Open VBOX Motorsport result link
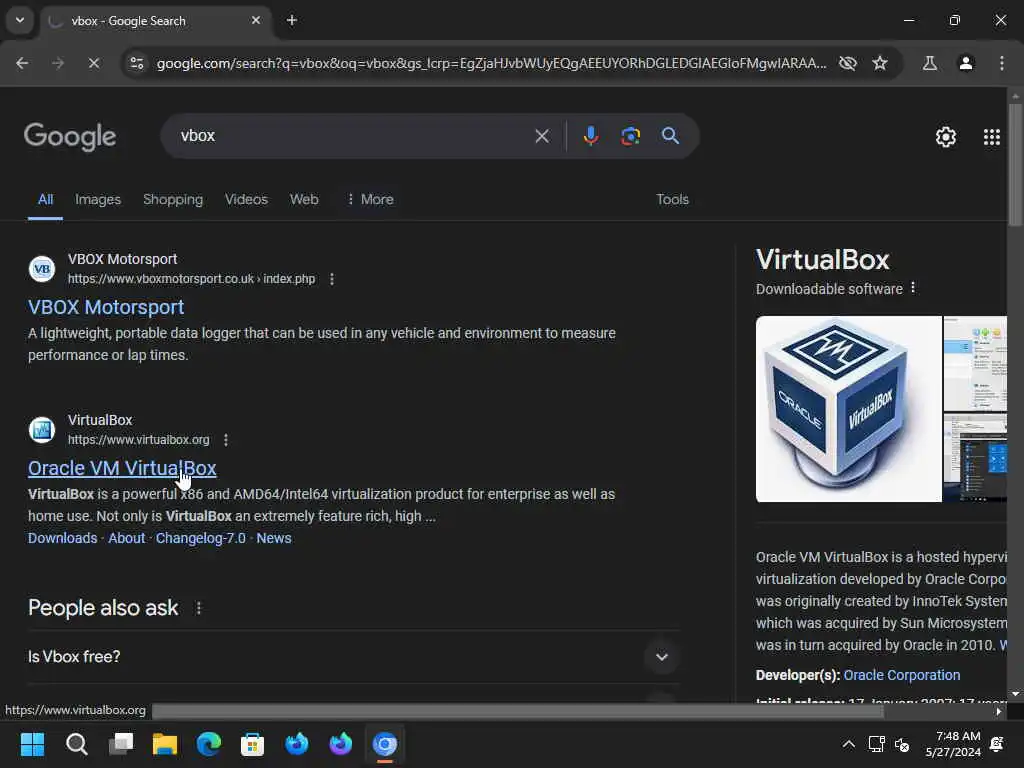Image resolution: width=1024 pixels, height=768 pixels. coord(106,307)
